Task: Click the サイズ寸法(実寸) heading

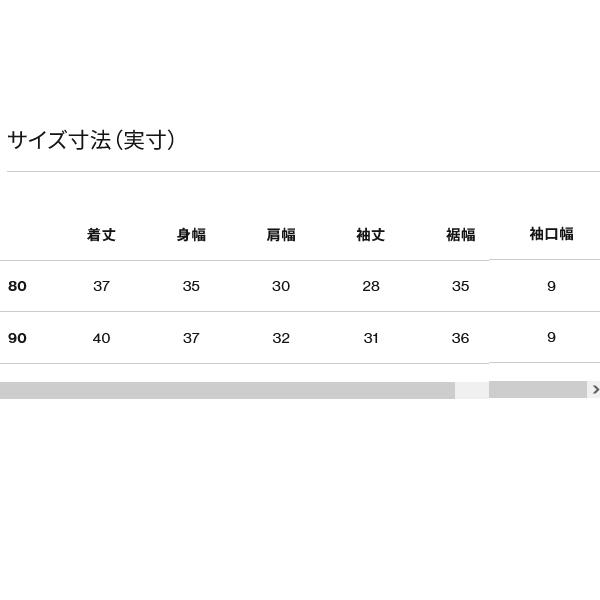Action: click(x=92, y=140)
